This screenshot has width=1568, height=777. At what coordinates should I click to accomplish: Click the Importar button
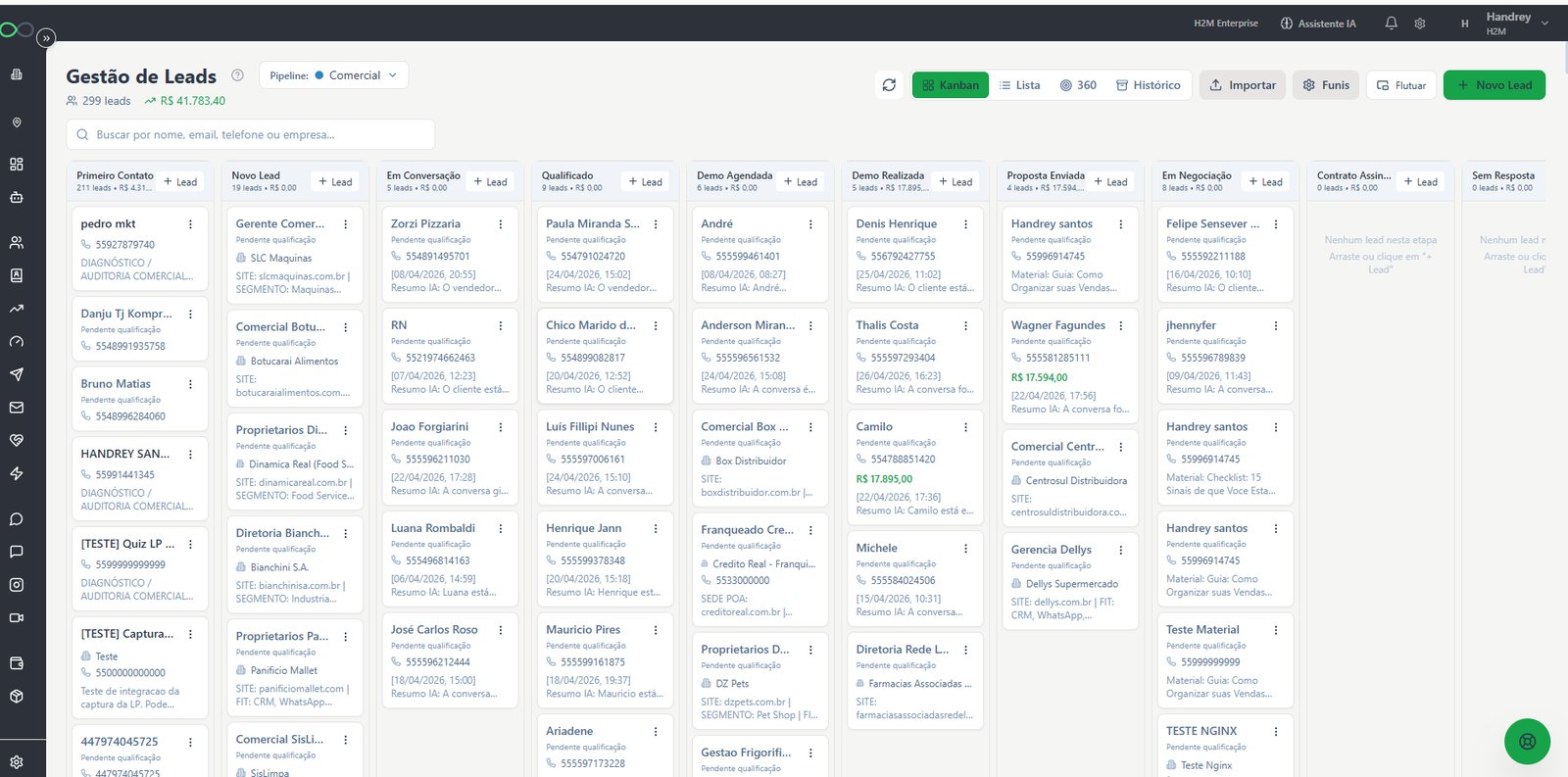point(1243,85)
